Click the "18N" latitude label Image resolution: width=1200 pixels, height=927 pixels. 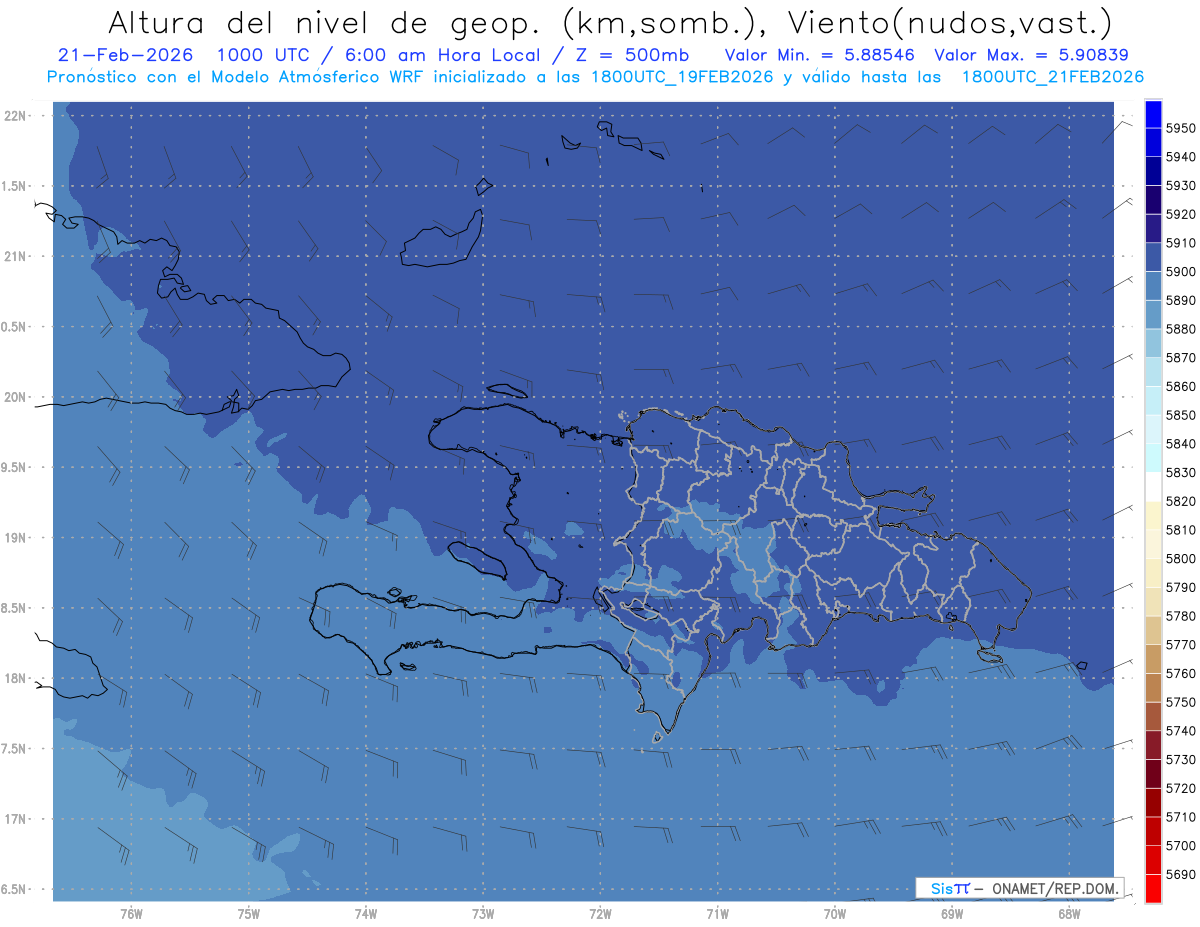coord(16,679)
